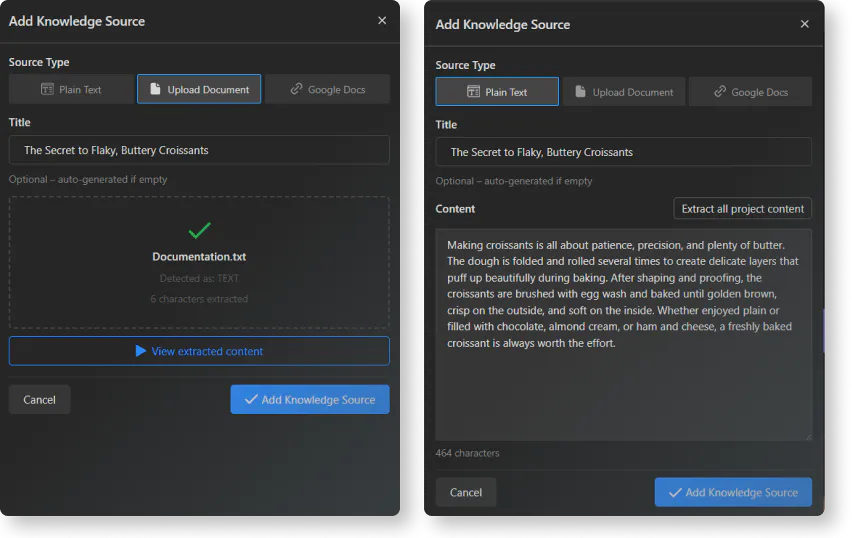Close the left Add Knowledge Source dialog
Image resolution: width=852 pixels, height=538 pixels.
(x=382, y=21)
